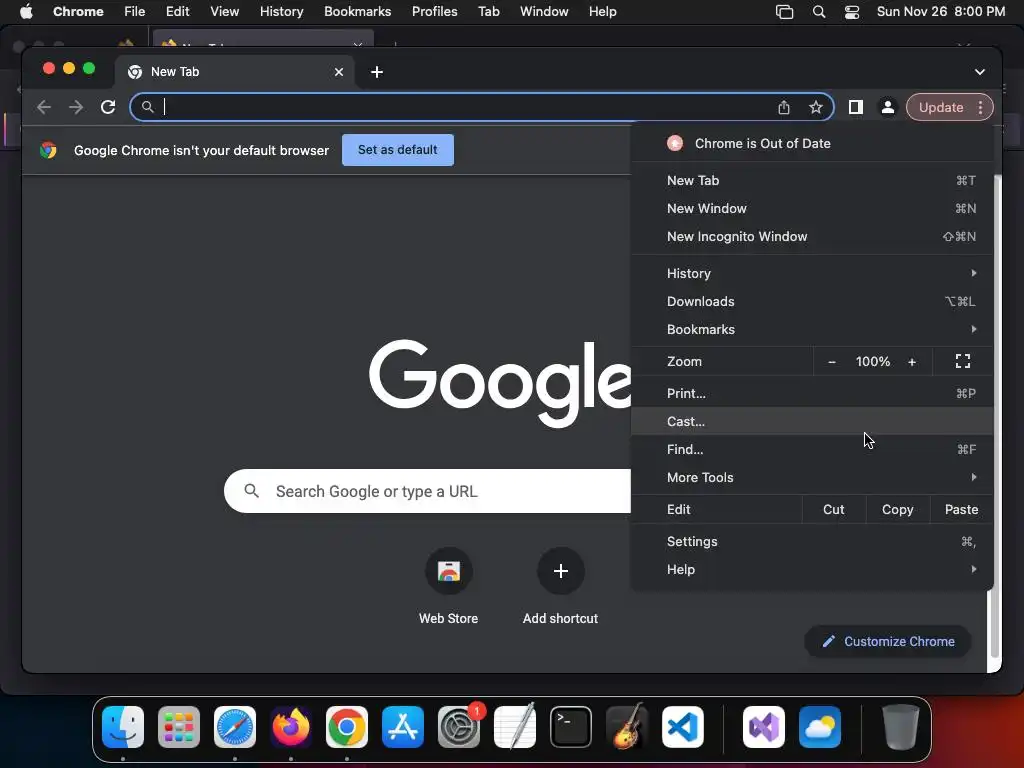Image resolution: width=1024 pixels, height=768 pixels.
Task: Click the page vertical scrollbar
Action: point(995,416)
